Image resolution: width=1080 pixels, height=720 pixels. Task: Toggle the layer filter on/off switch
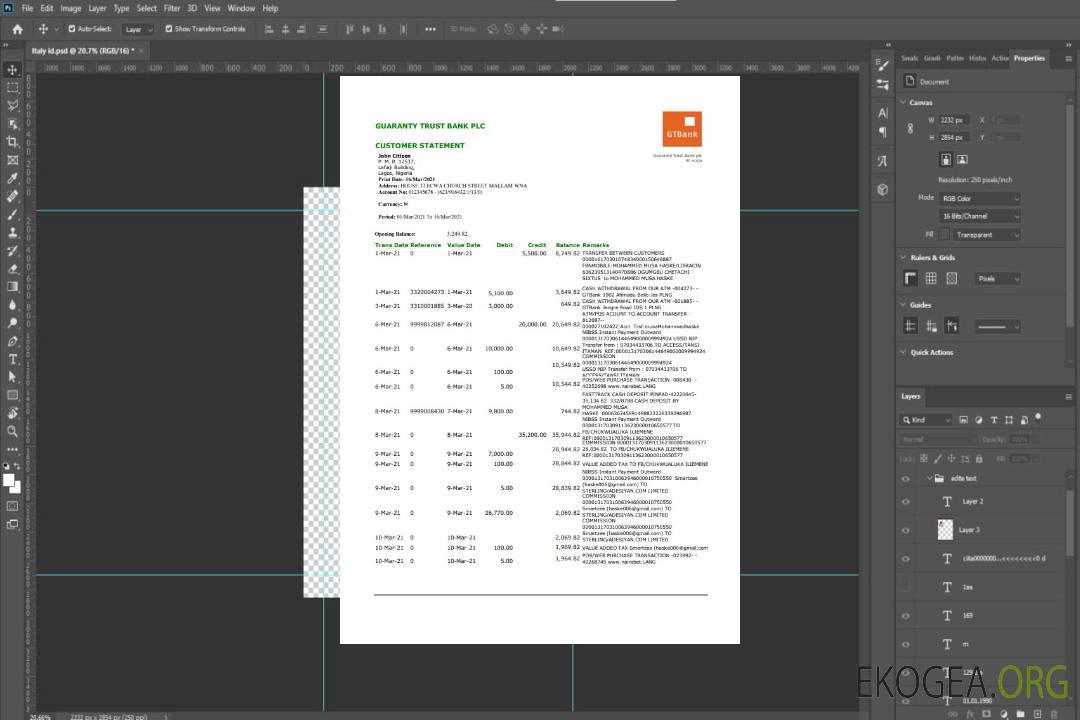[1038, 418]
